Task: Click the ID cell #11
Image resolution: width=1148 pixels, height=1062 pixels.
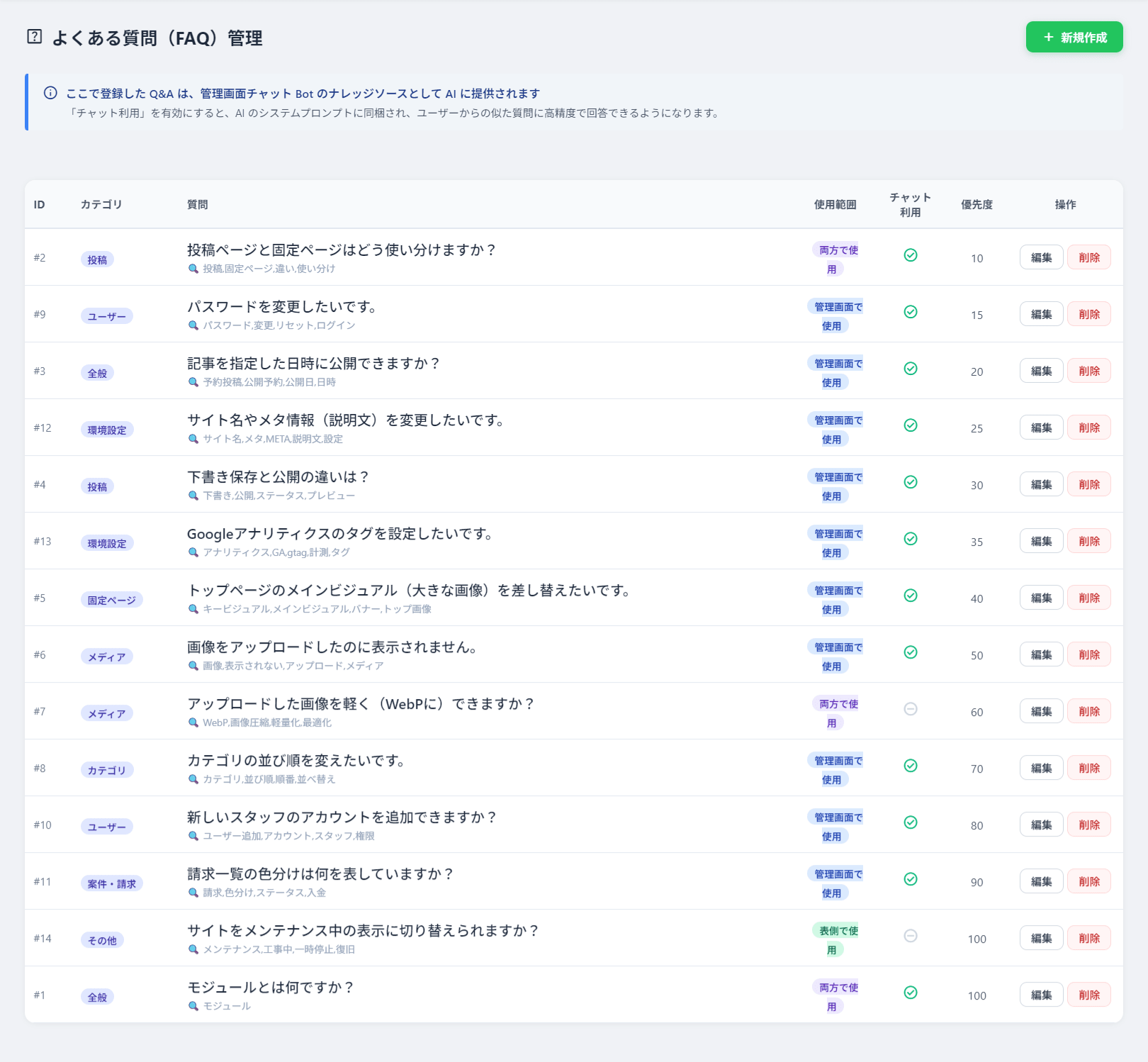Action: tap(43, 881)
